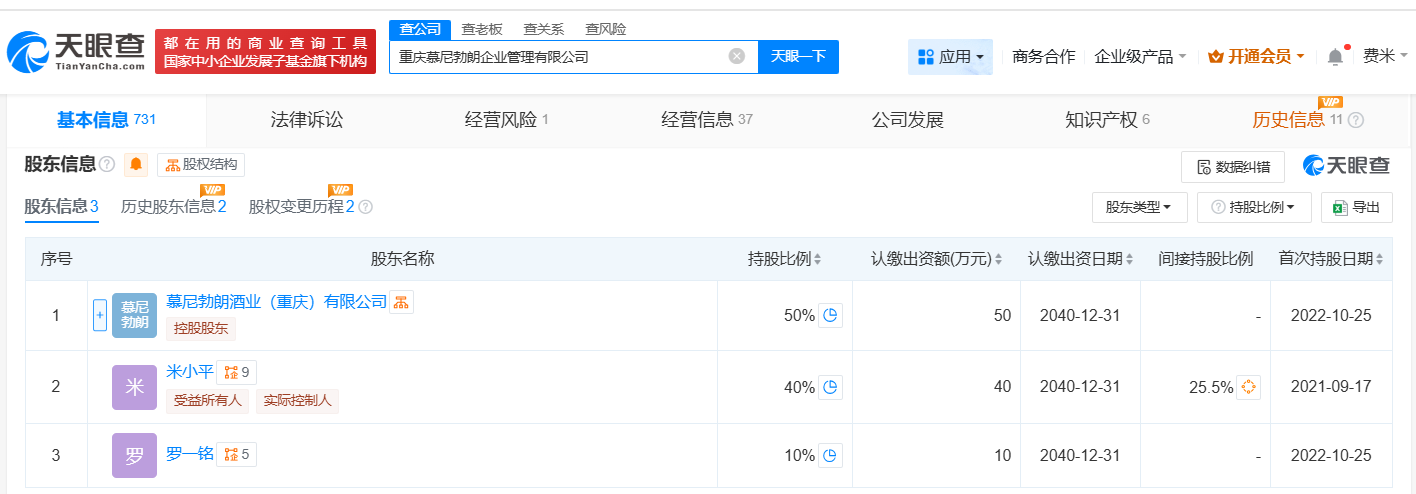
Task: Expand row 1 shareholder with plus icon
Action: 99,316
